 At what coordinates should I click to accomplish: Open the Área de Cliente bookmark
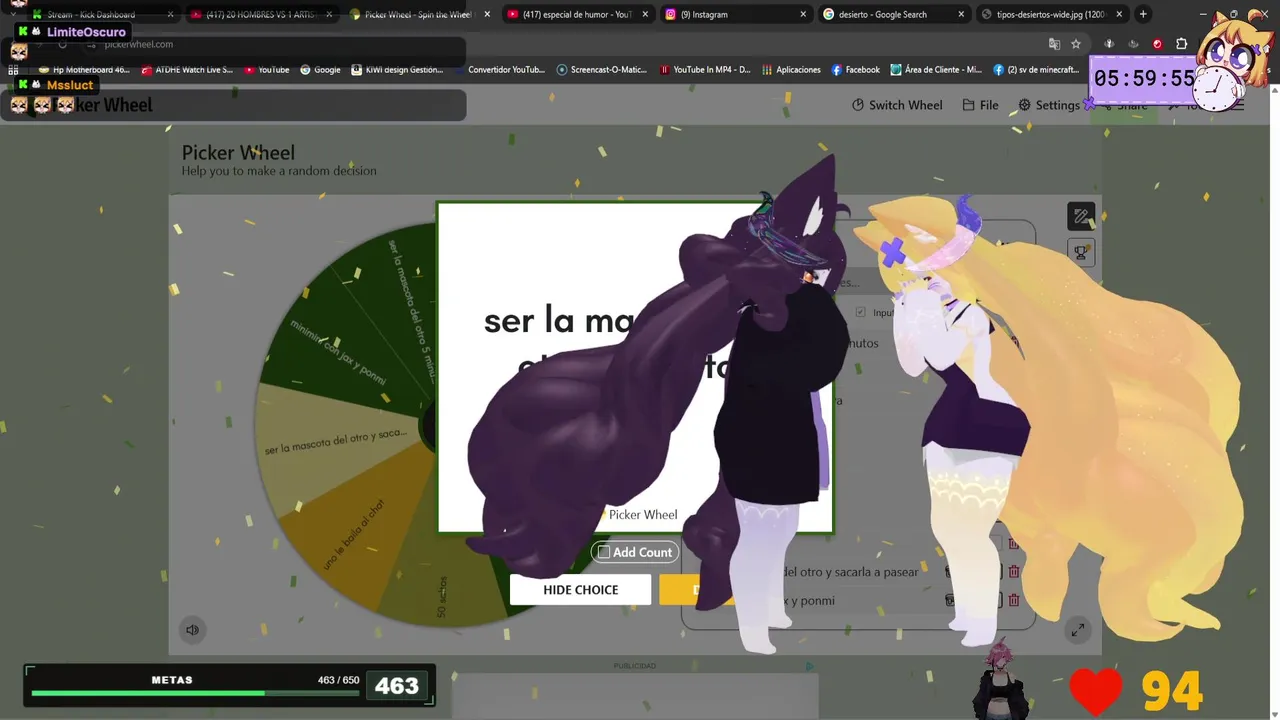click(936, 70)
